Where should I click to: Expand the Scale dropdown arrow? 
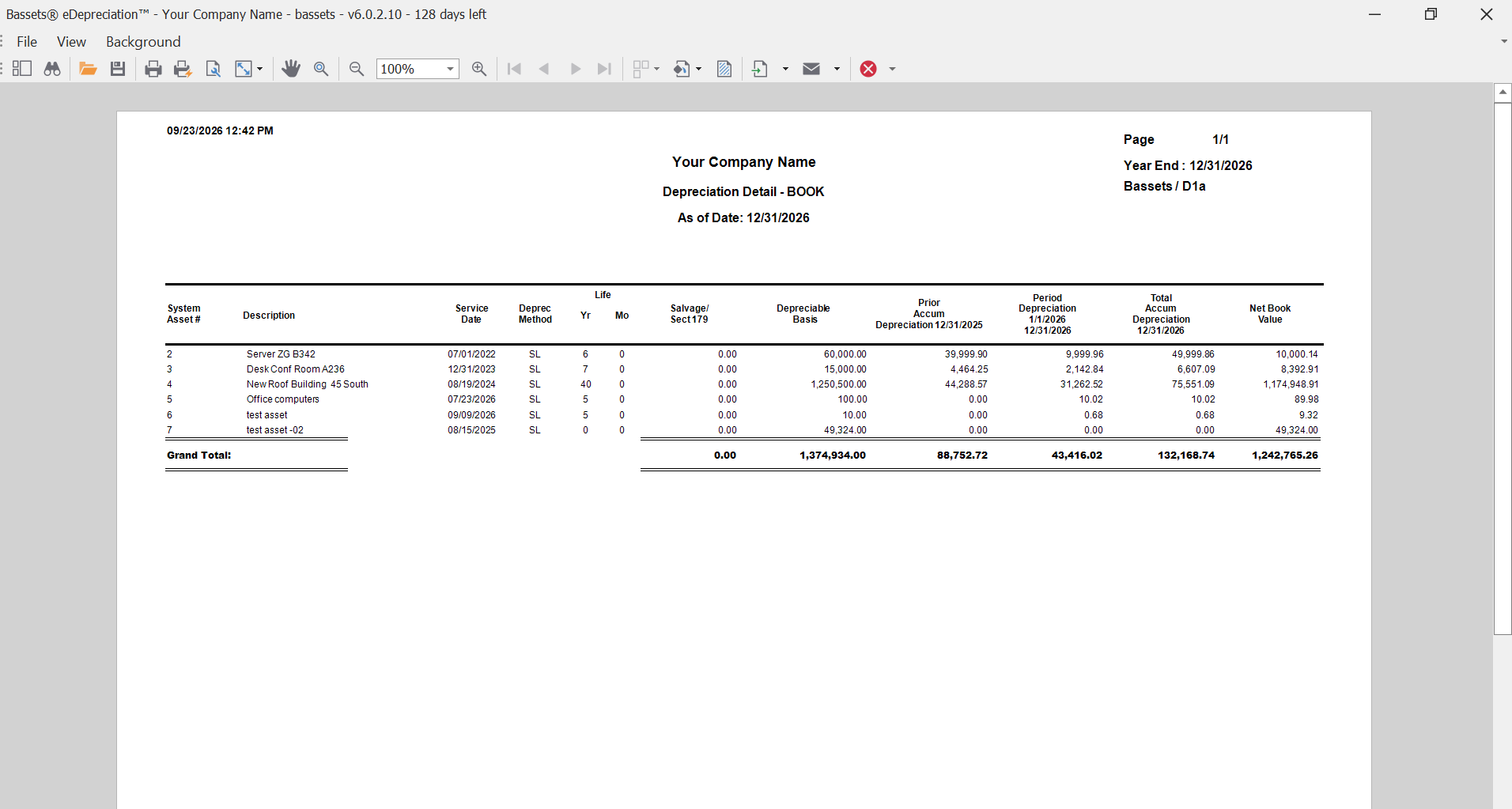(x=259, y=69)
